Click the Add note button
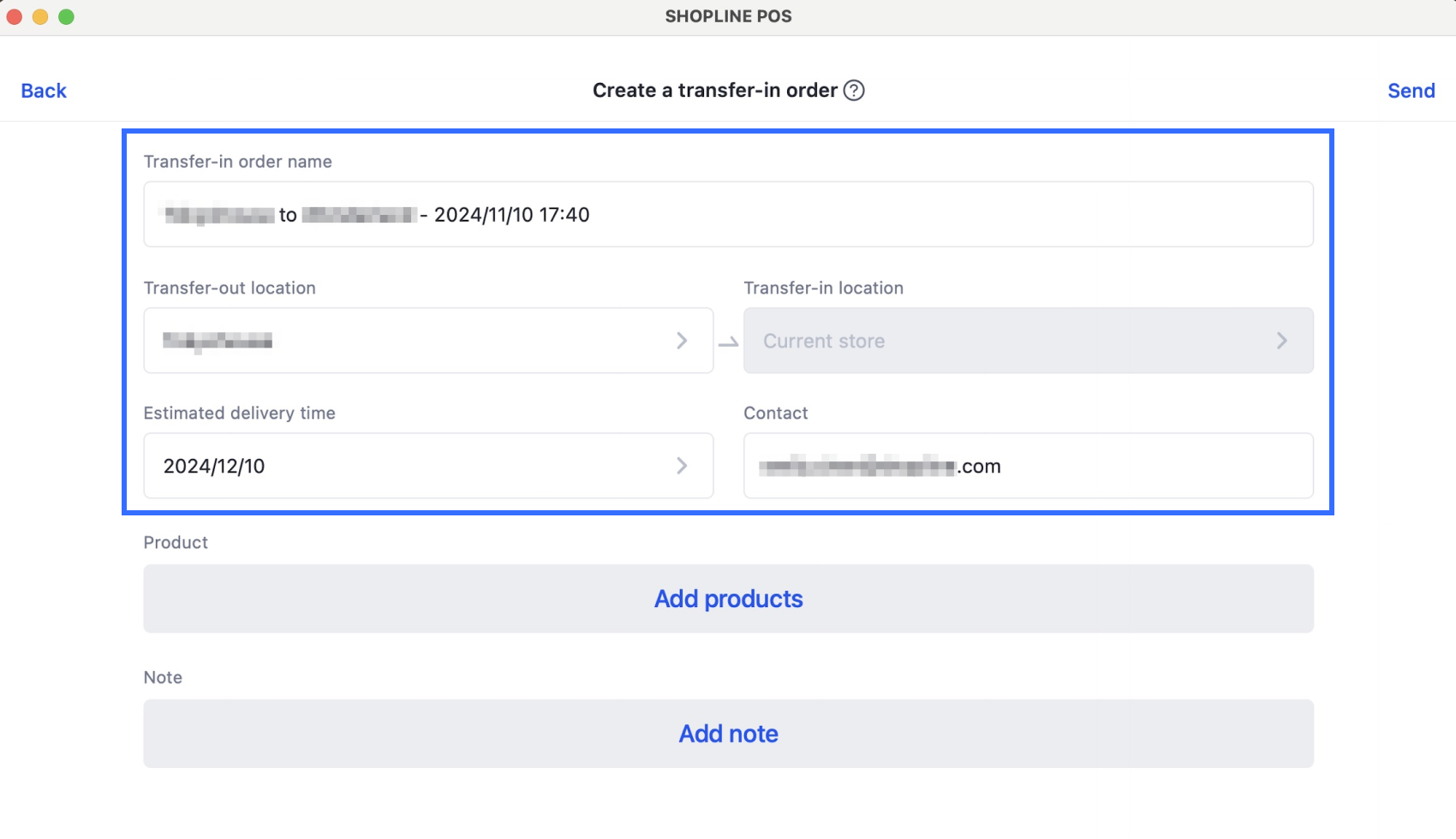The height and width of the screenshot is (839, 1456). coord(728,734)
